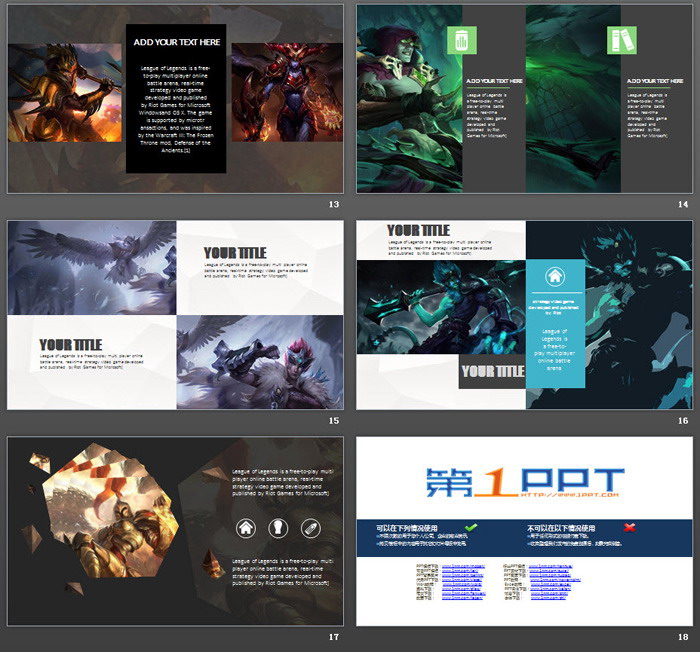Click the '可以在下列情况使用' heading on slide 18
This screenshot has width=700, height=652.
coord(407,528)
